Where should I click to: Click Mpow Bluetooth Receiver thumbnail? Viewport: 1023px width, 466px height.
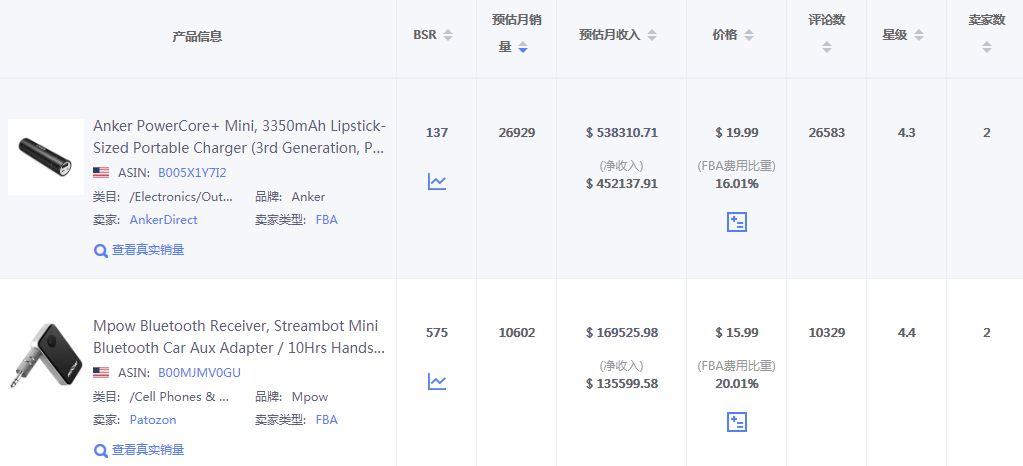tap(46, 357)
